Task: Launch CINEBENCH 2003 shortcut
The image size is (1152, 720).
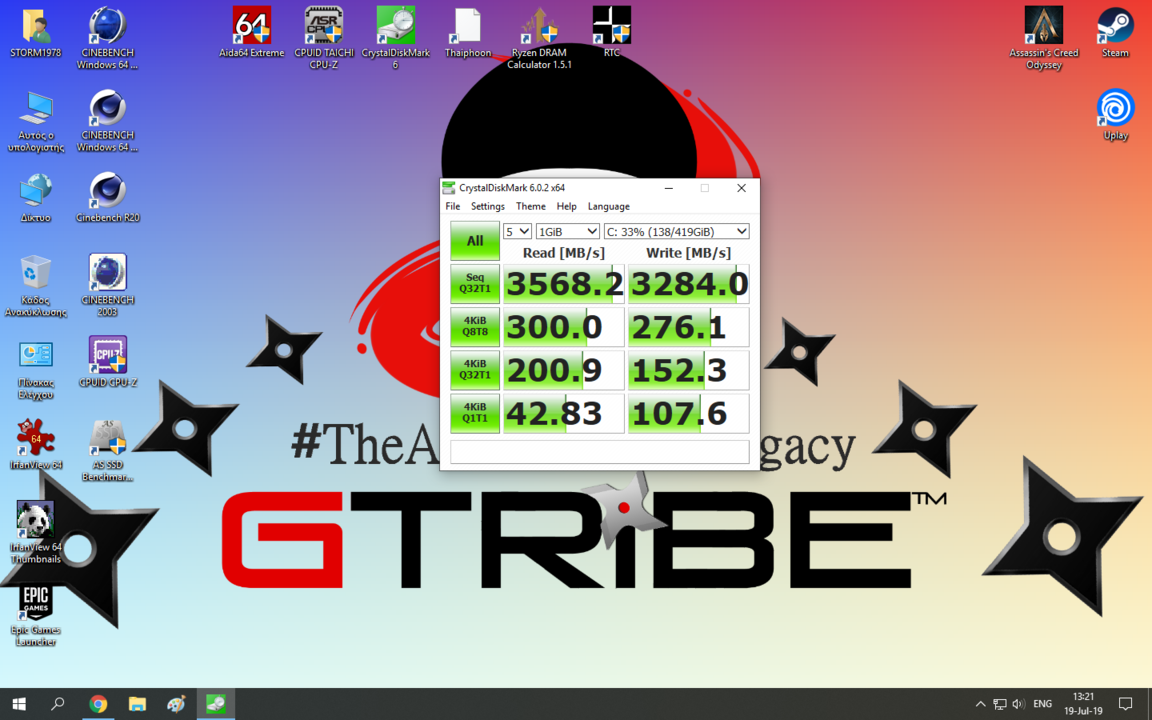Action: (107, 285)
